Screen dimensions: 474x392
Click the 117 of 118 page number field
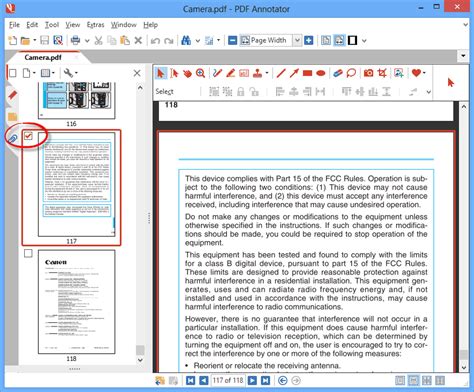click(228, 380)
